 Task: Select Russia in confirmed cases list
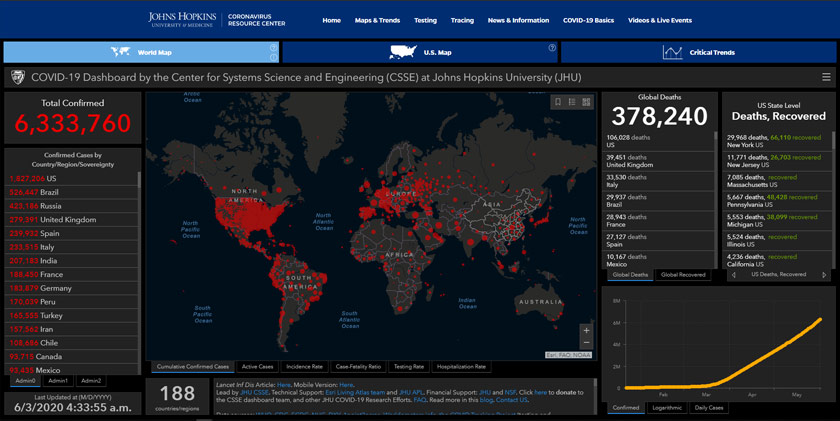[x=71, y=206]
